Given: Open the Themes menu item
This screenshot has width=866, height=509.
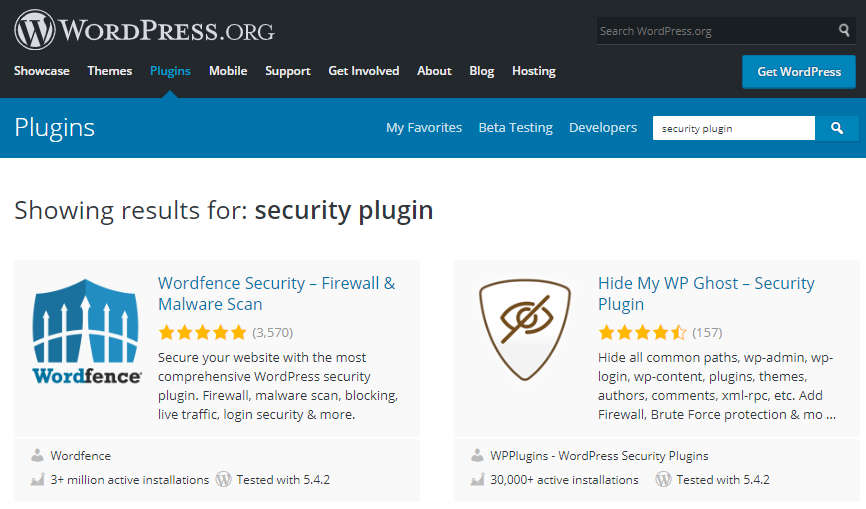Looking at the screenshot, I should [110, 71].
